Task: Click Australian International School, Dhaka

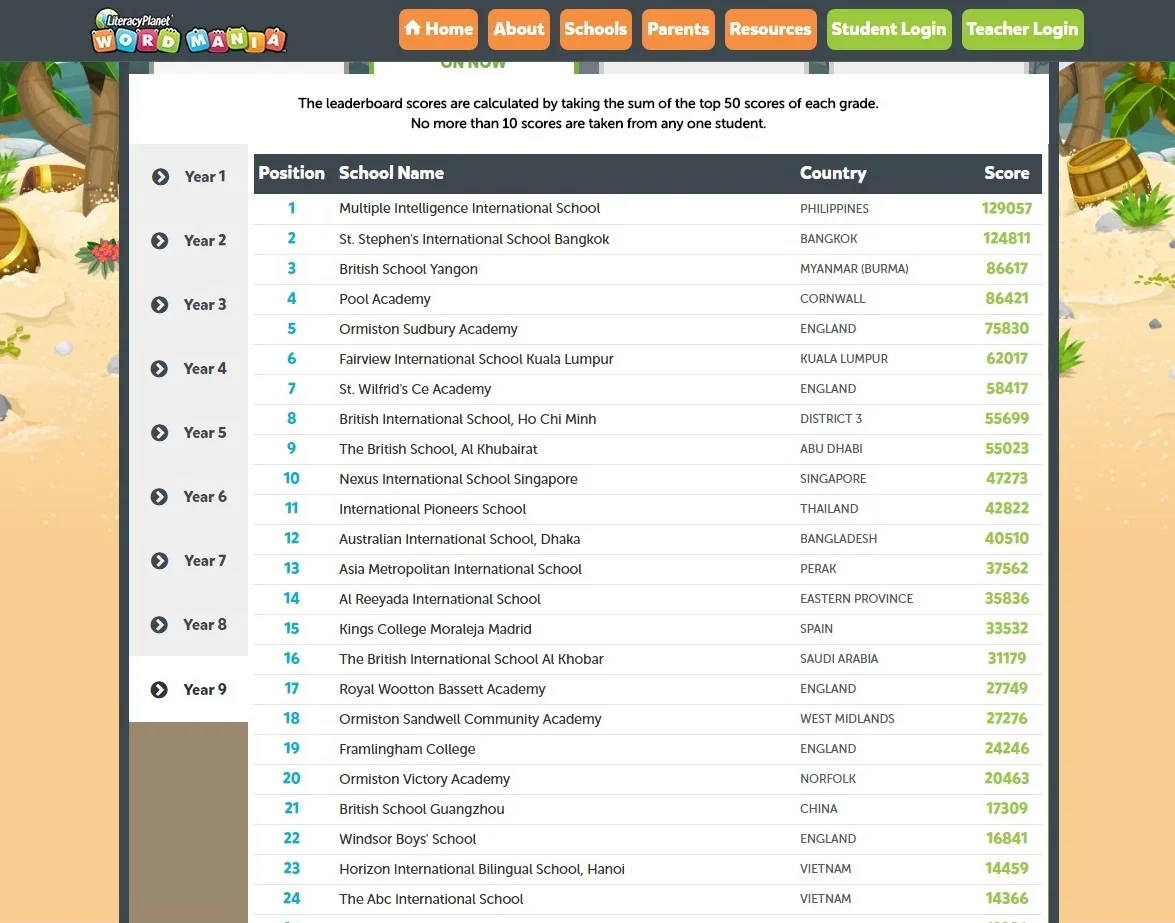Action: point(459,539)
